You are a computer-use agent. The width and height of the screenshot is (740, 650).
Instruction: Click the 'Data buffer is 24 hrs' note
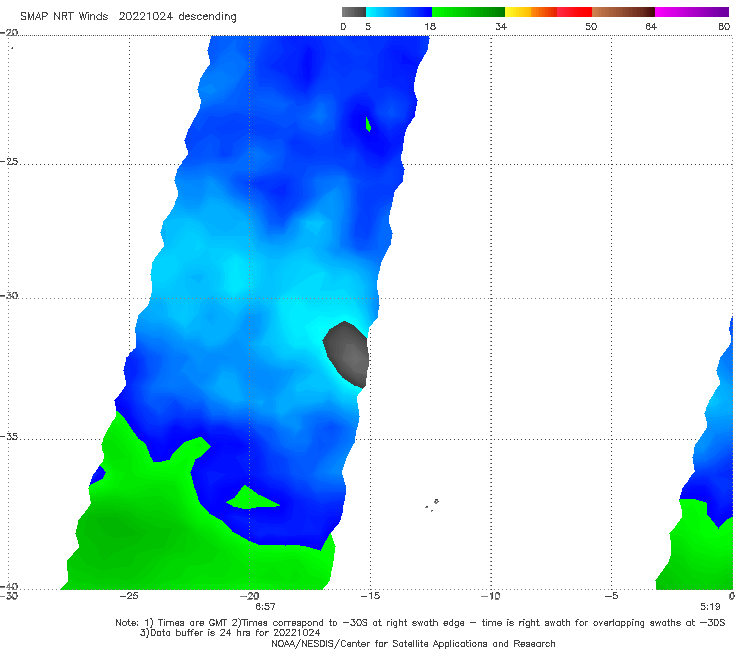[230, 633]
